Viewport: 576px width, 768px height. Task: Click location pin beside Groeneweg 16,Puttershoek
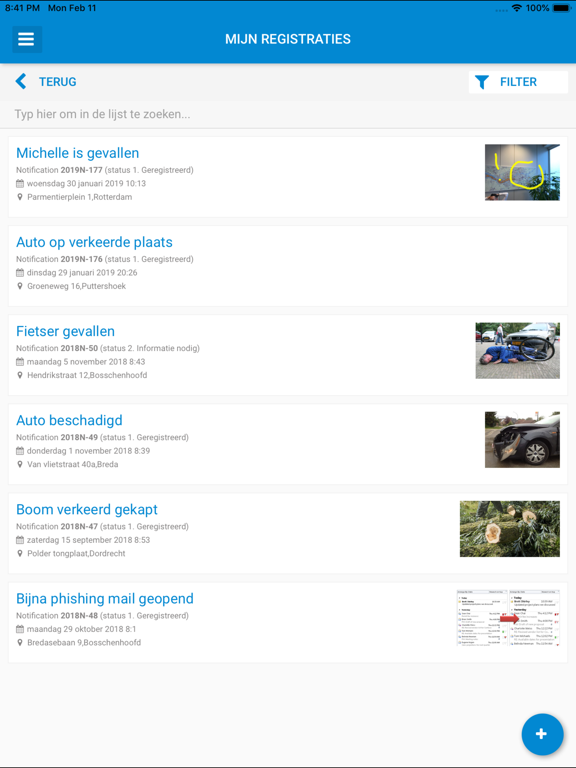20,286
